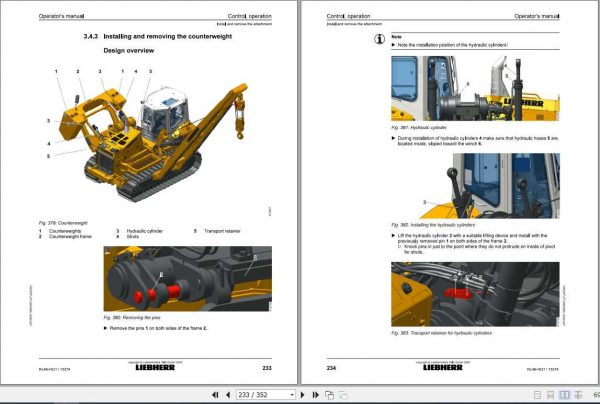Toggle two-page facing layout
Image resolution: width=600 pixels, height=404 pixels.
[x=564, y=395]
